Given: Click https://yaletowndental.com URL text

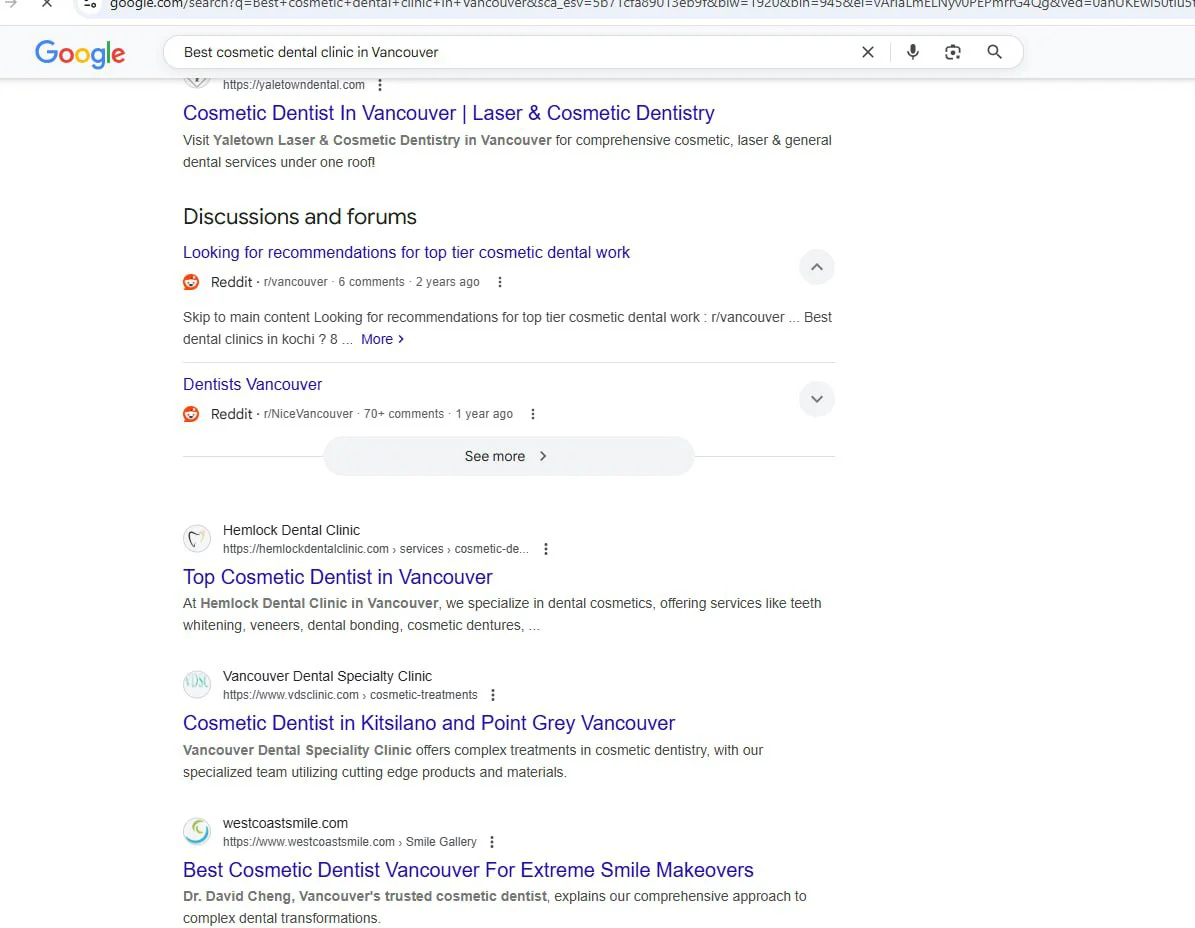Looking at the screenshot, I should pyautogui.click(x=293, y=85).
